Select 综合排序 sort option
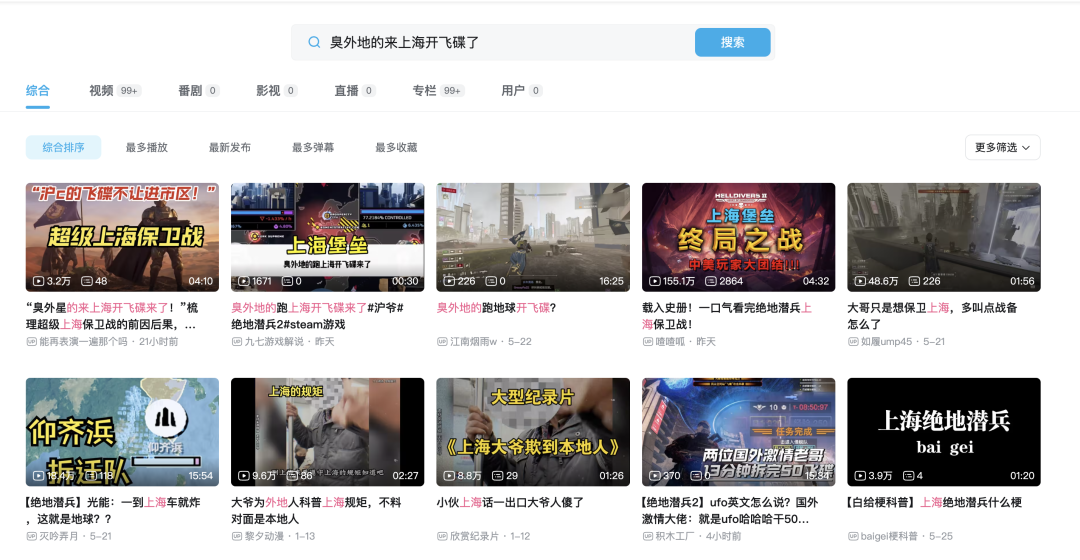Viewport: 1080px width, 560px height. (63, 147)
